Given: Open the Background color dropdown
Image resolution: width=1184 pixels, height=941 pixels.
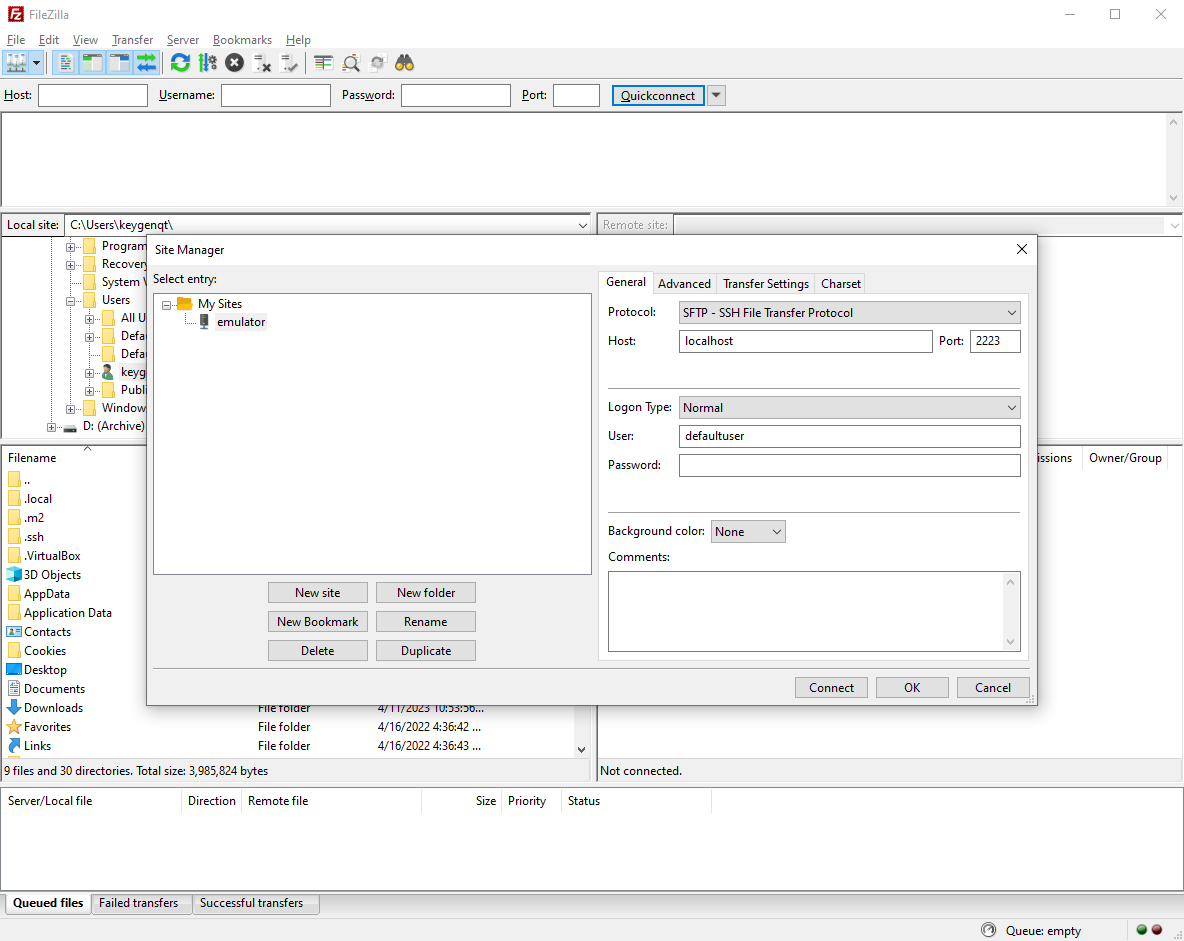Looking at the screenshot, I should 748,532.
